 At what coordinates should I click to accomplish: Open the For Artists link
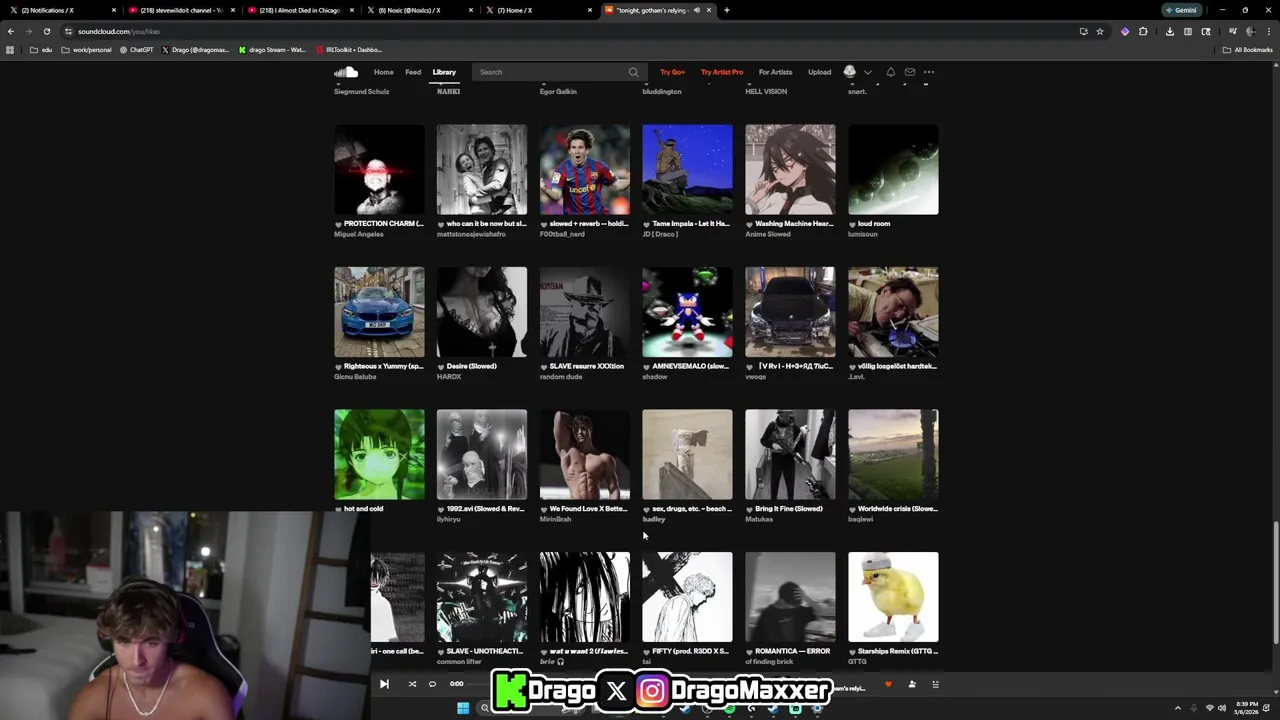coord(775,72)
